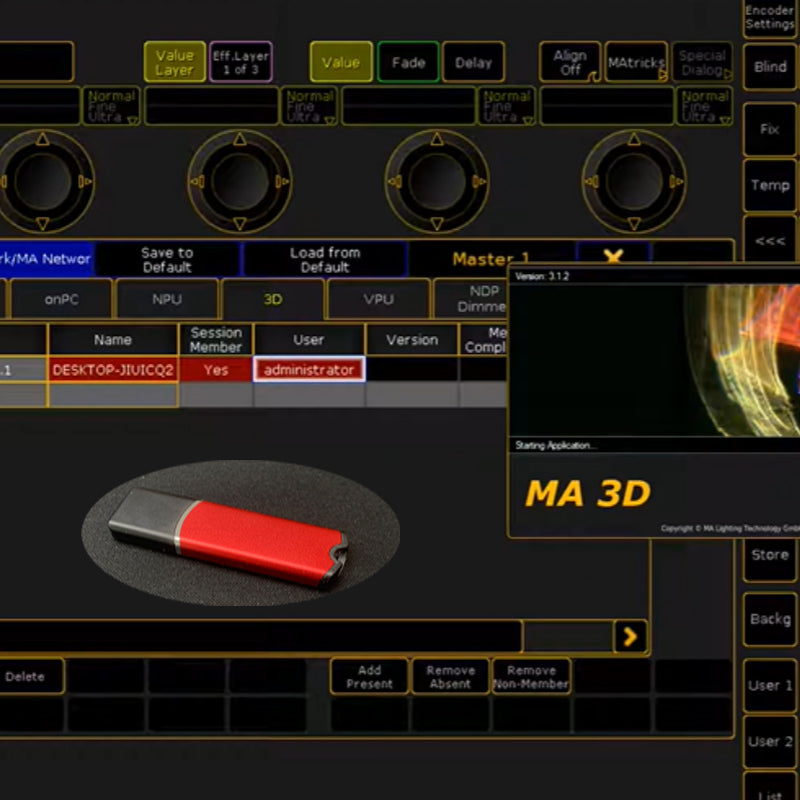Click the yellow X close icon
This screenshot has width=800, height=800.
(x=612, y=257)
